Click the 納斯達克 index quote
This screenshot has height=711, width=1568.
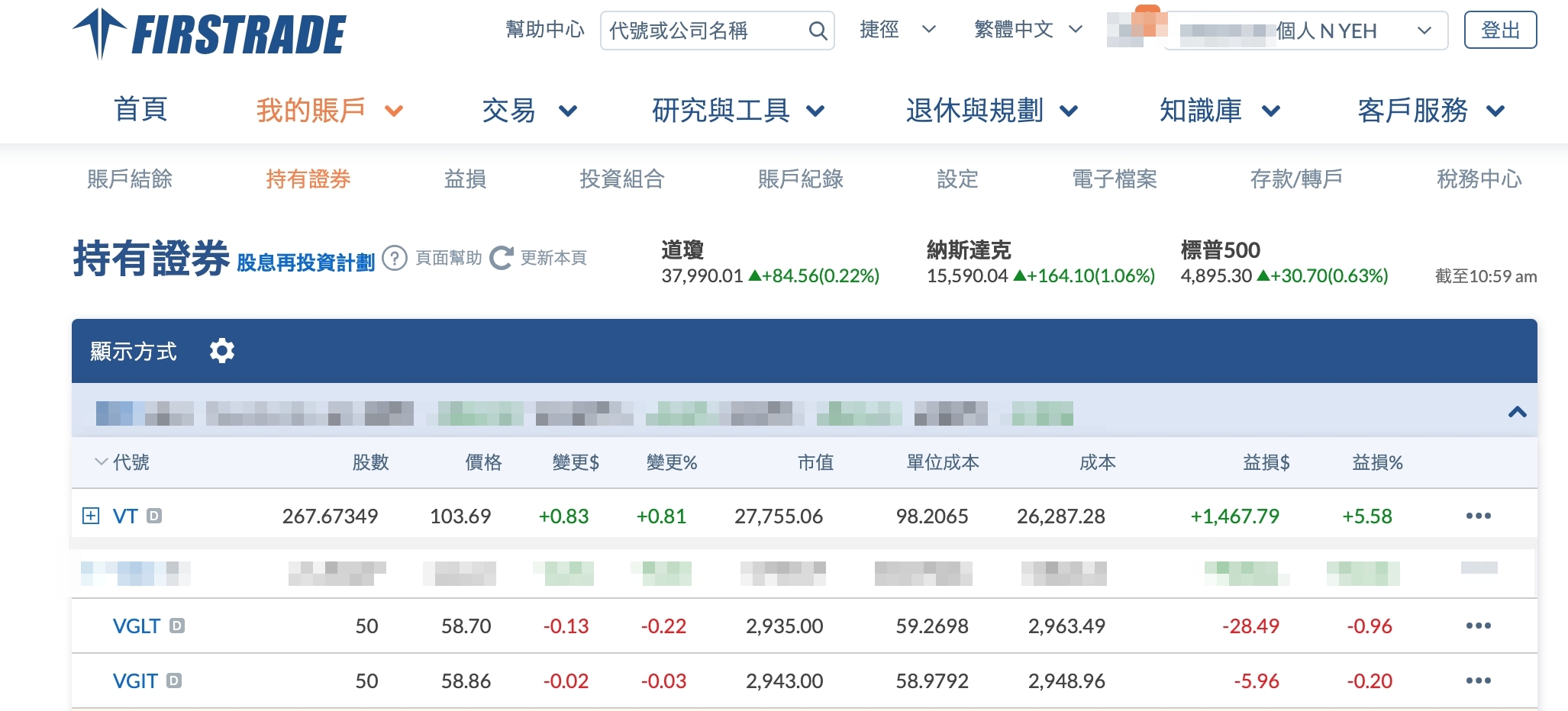[1040, 262]
